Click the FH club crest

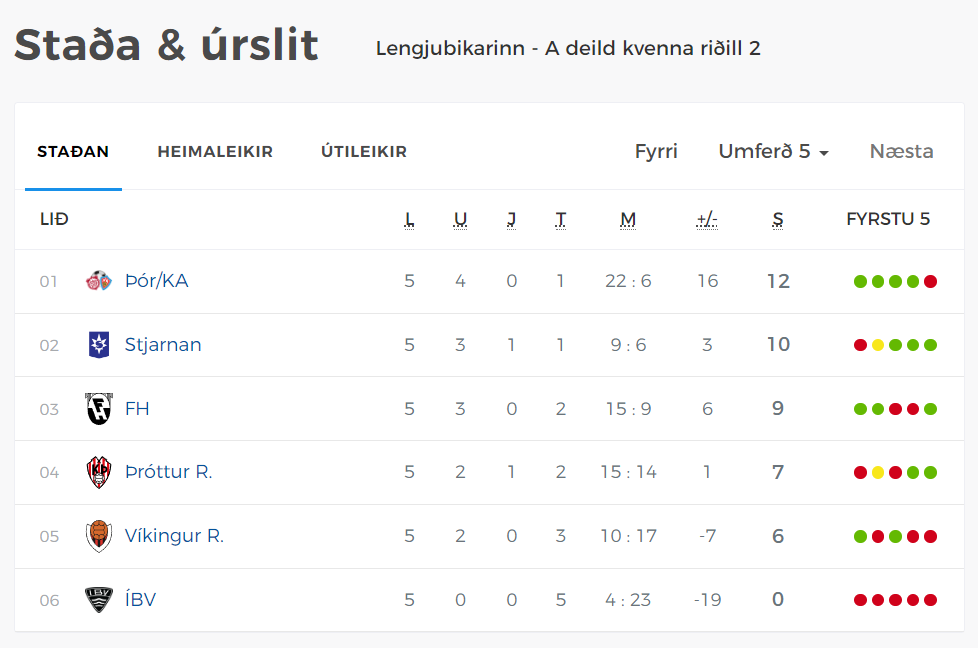coord(99,409)
